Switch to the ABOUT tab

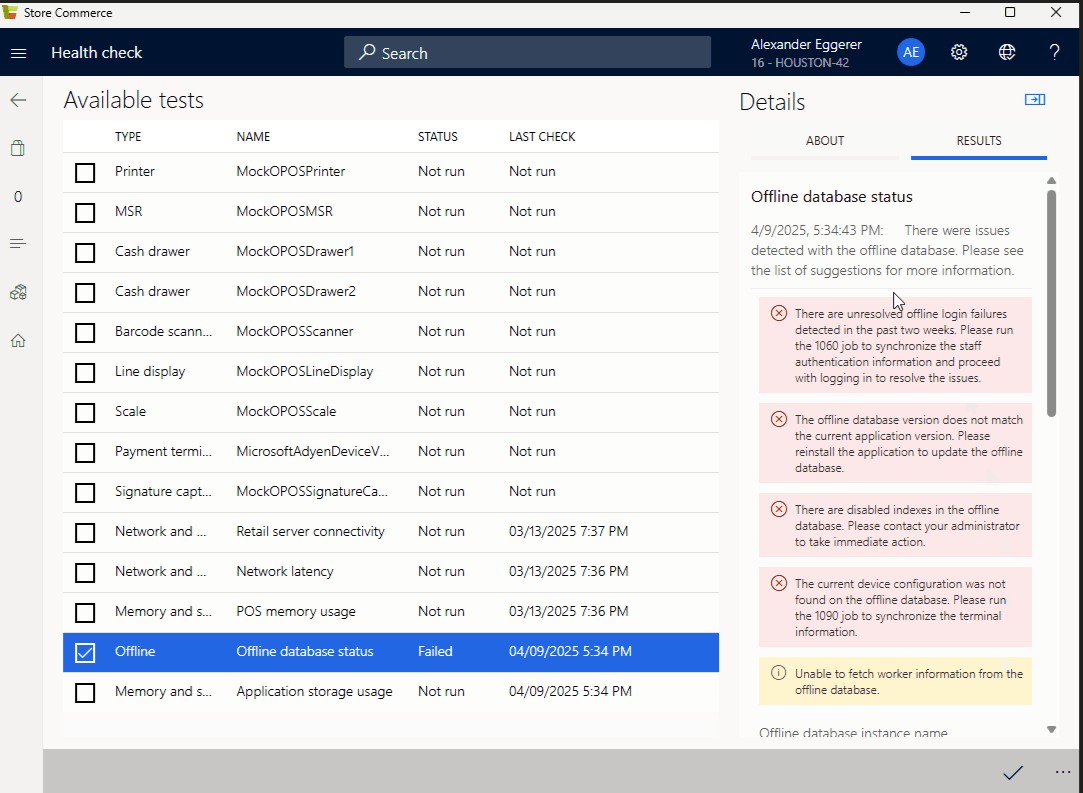point(824,141)
